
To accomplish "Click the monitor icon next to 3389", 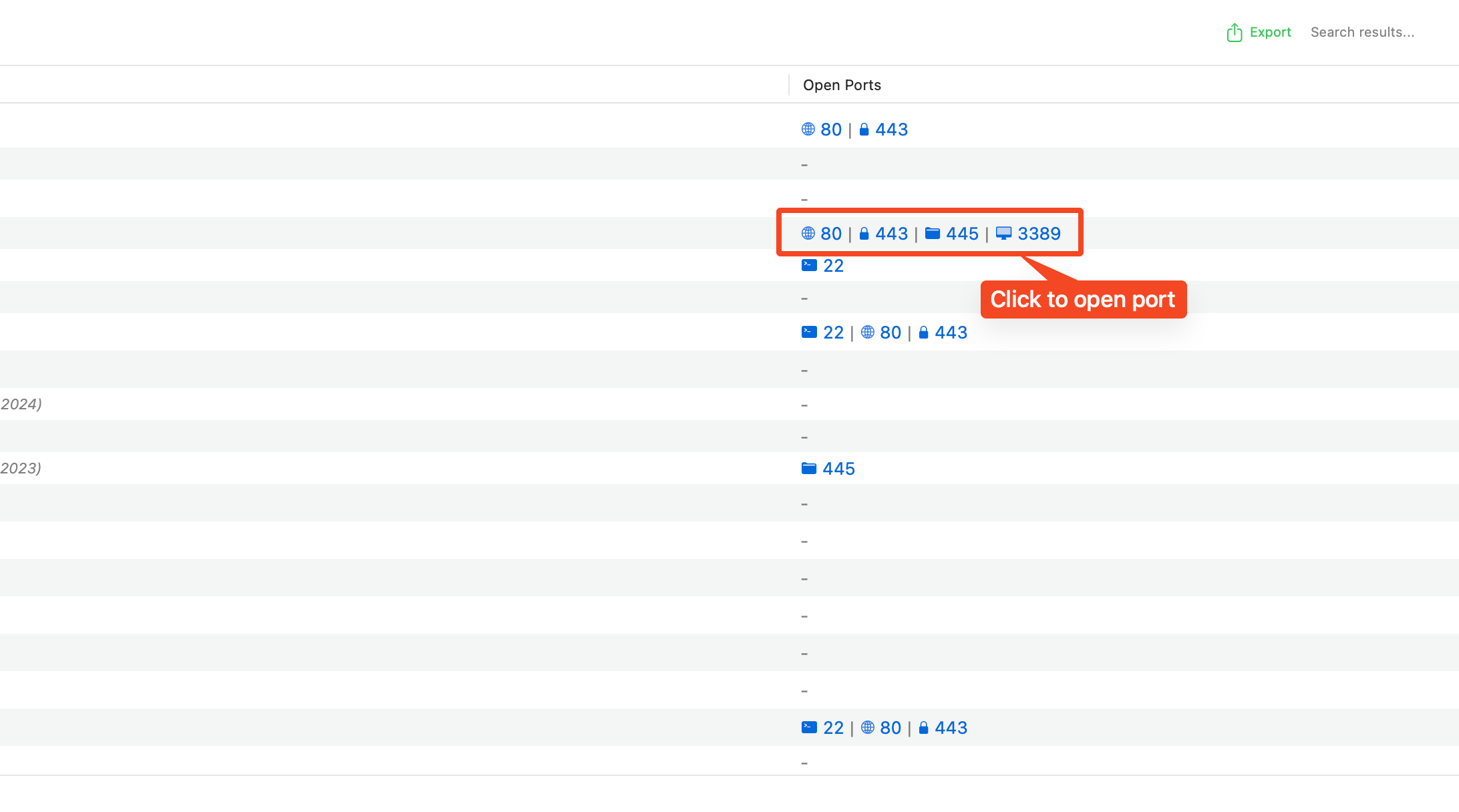I will pos(1003,234).
